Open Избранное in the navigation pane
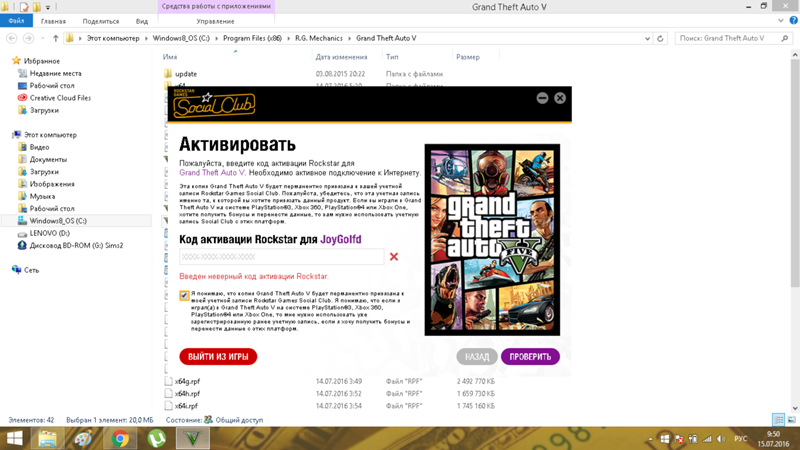 tap(42, 61)
